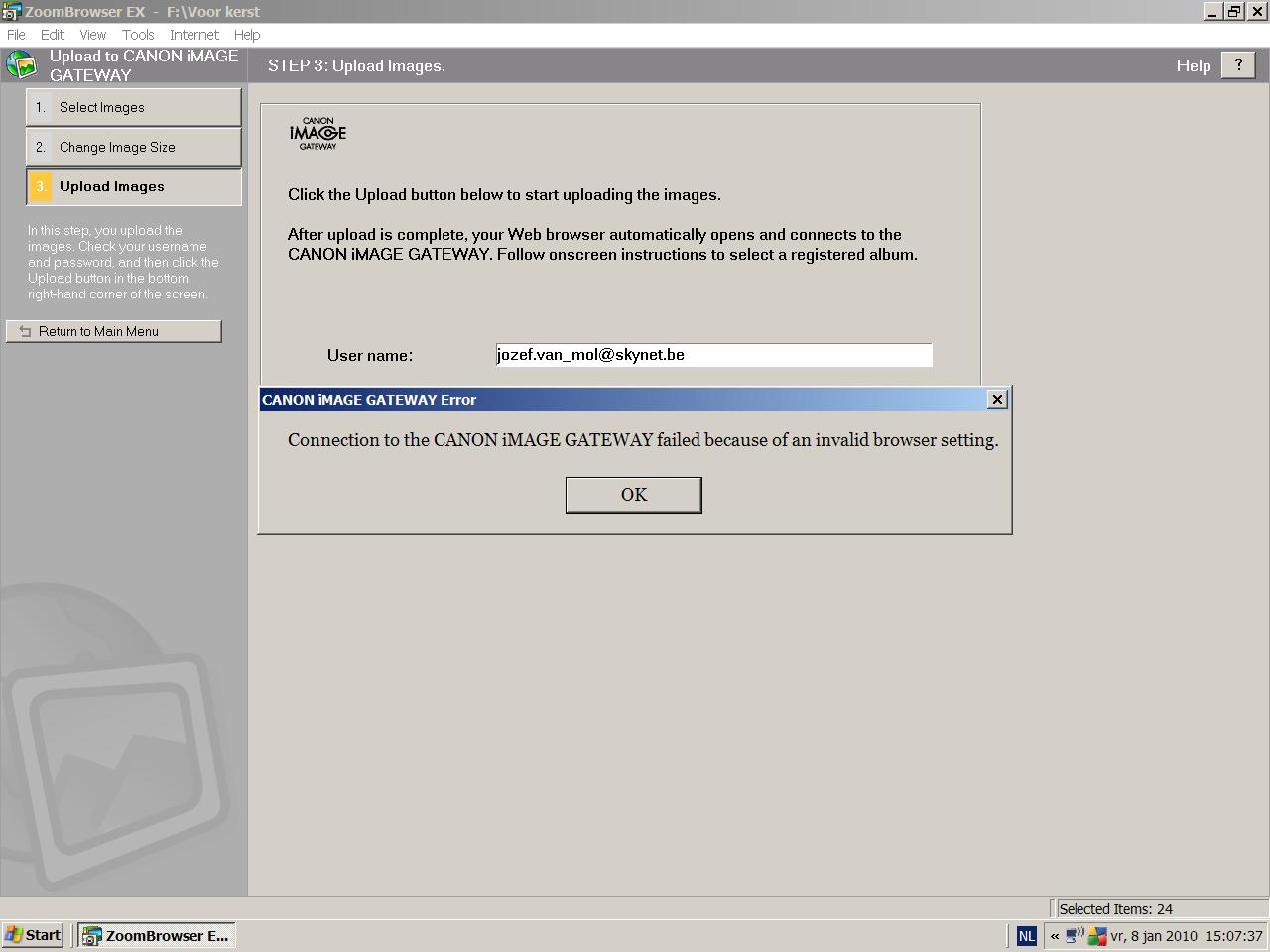Show hidden tray icons with the chevron
This screenshot has width=1270, height=952.
point(1055,935)
